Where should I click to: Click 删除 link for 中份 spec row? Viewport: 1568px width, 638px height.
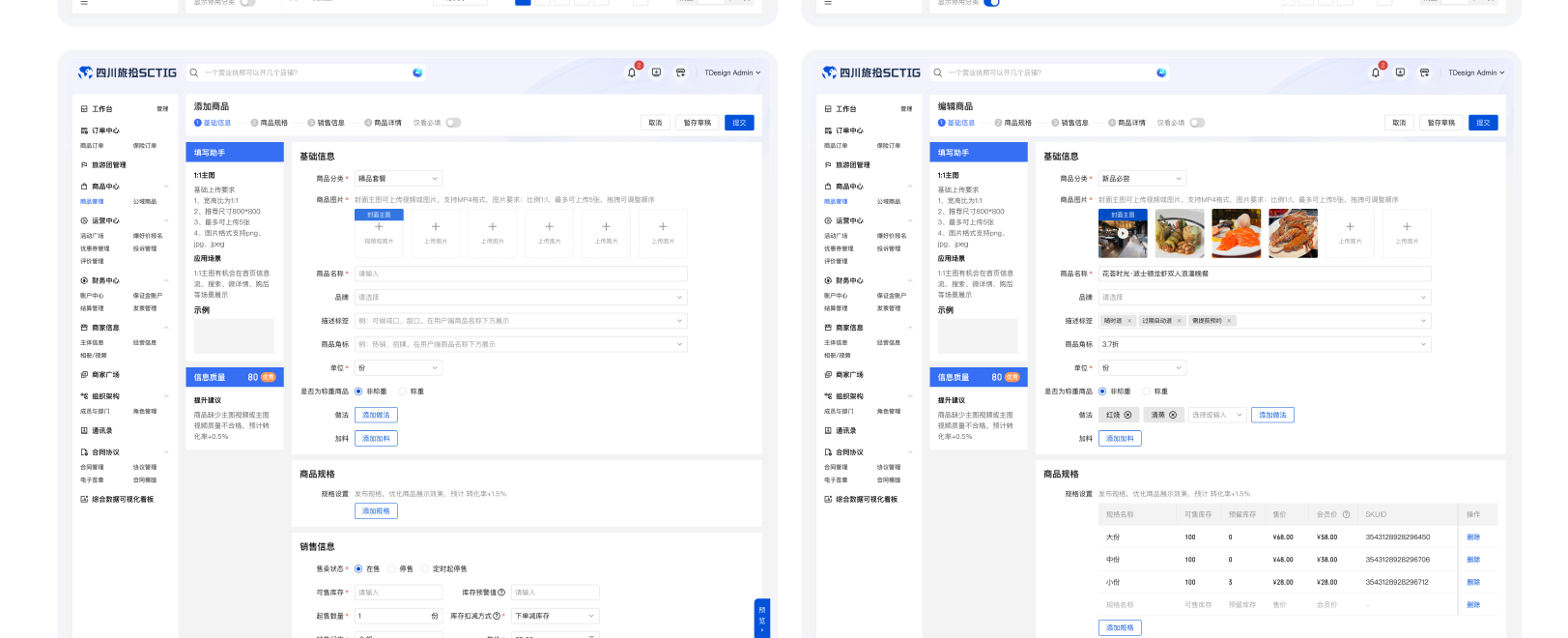[1473, 560]
